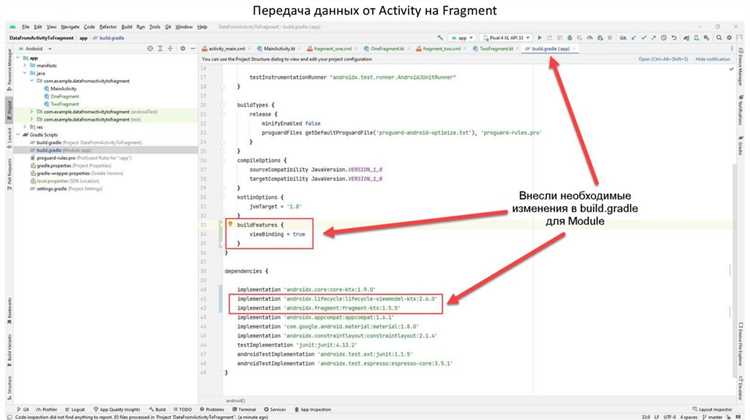
Task: Switch to the TwoFragment.kt editor tab
Action: [493, 49]
